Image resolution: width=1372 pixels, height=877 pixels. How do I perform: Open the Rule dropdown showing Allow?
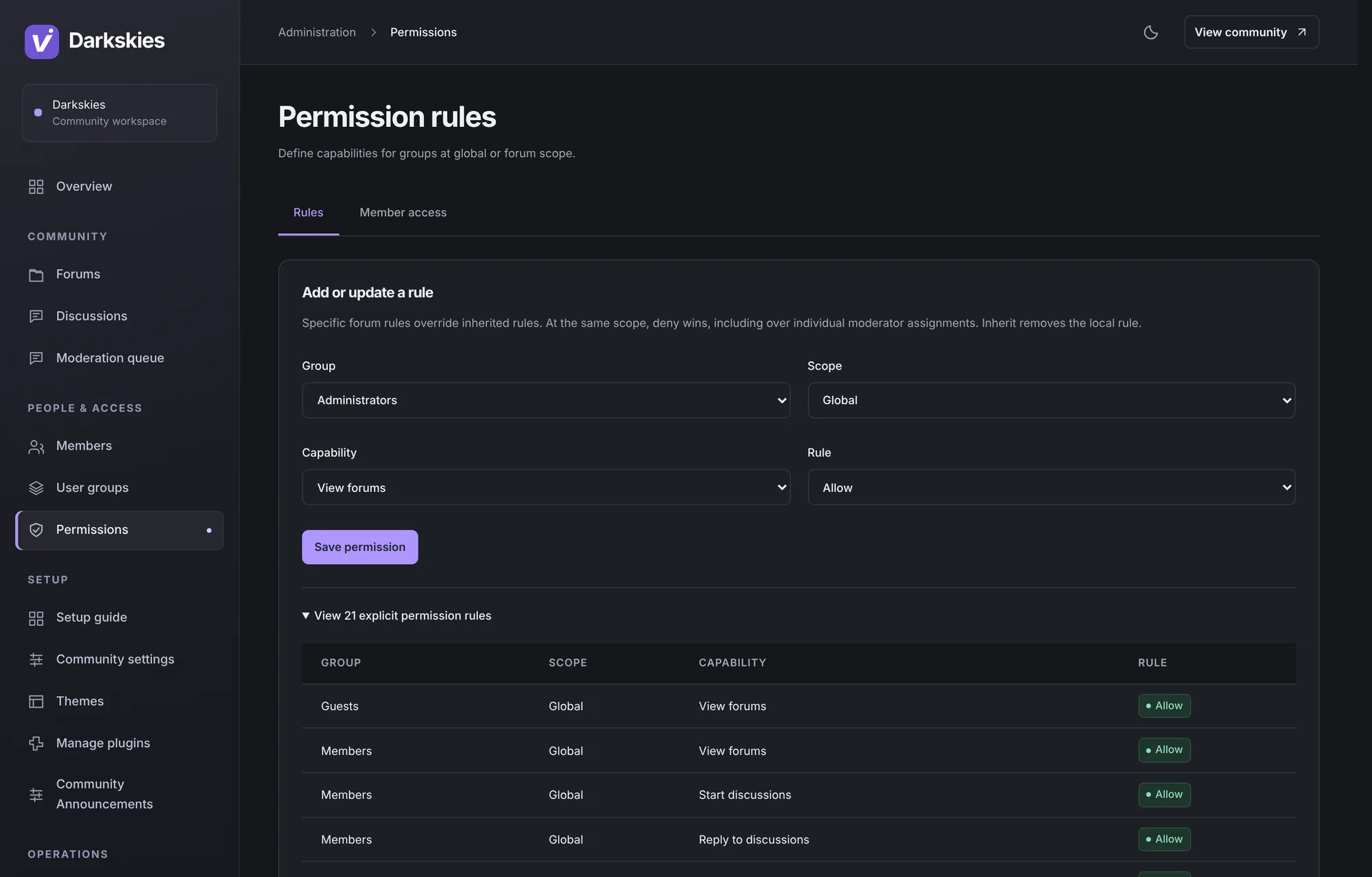(x=1051, y=487)
